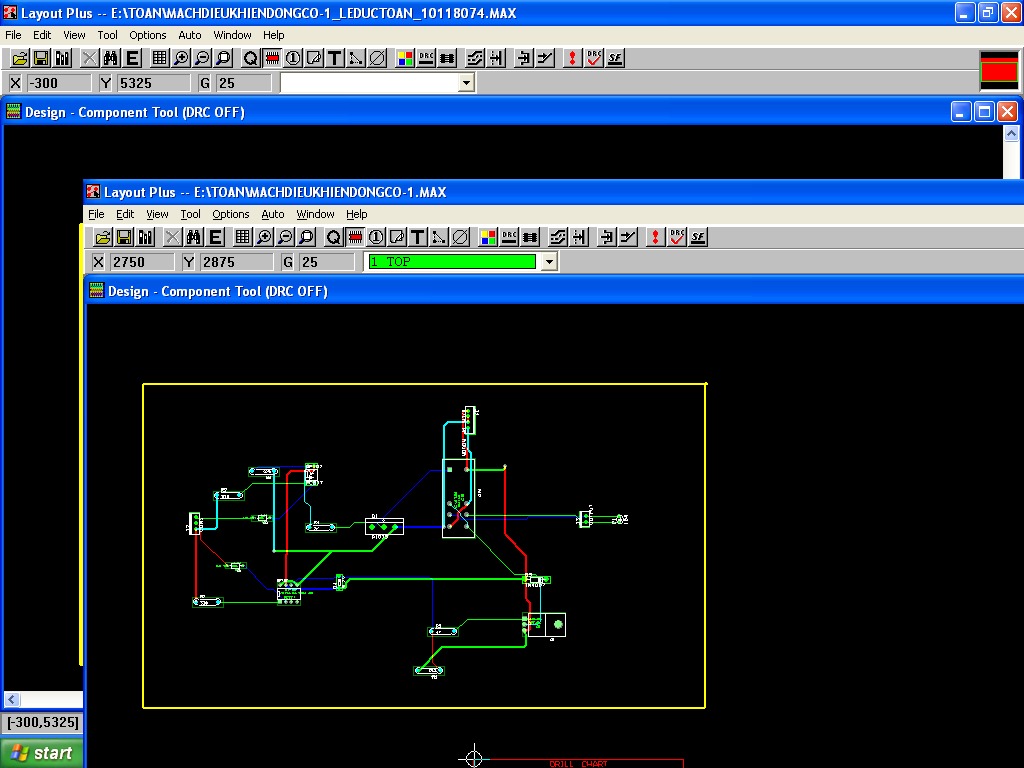Open Auto menu in front window
The image size is (1024, 768).
click(272, 214)
